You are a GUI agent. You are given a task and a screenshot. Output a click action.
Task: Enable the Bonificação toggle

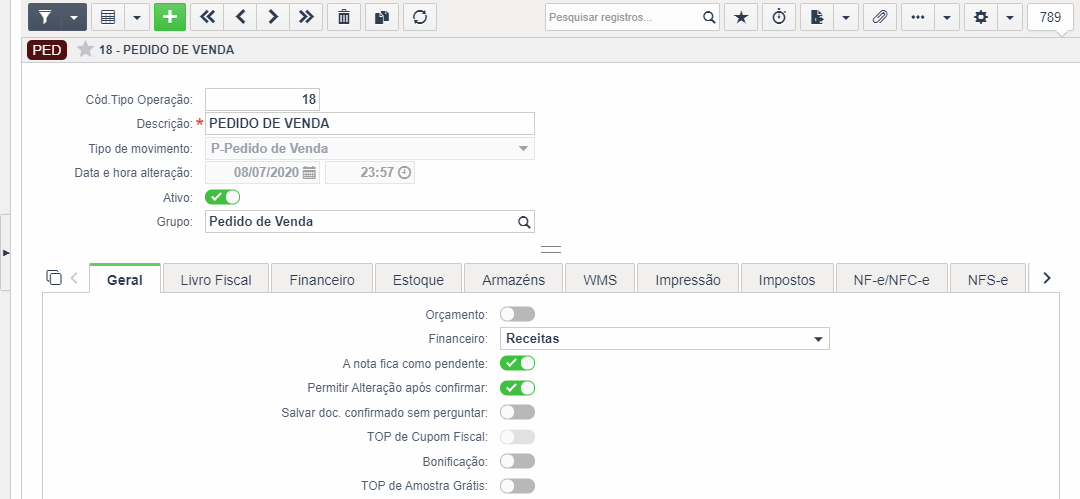[x=517, y=461]
